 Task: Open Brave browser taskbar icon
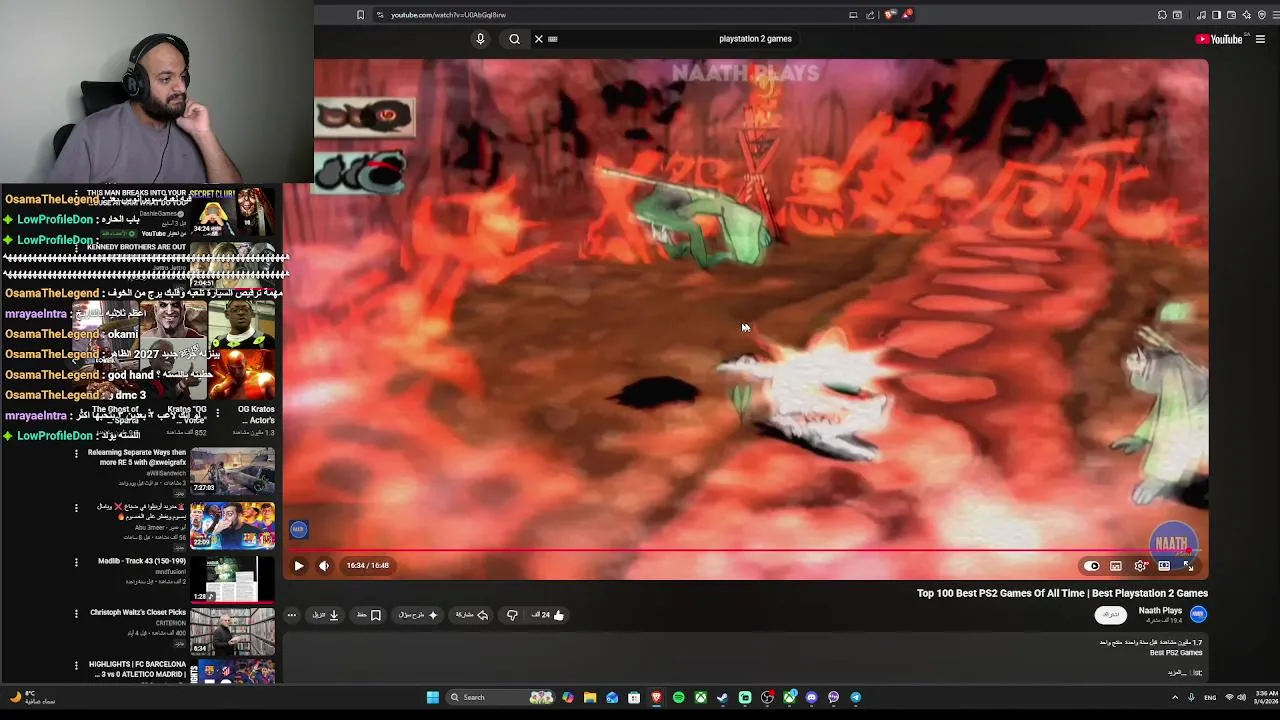[x=657, y=697]
